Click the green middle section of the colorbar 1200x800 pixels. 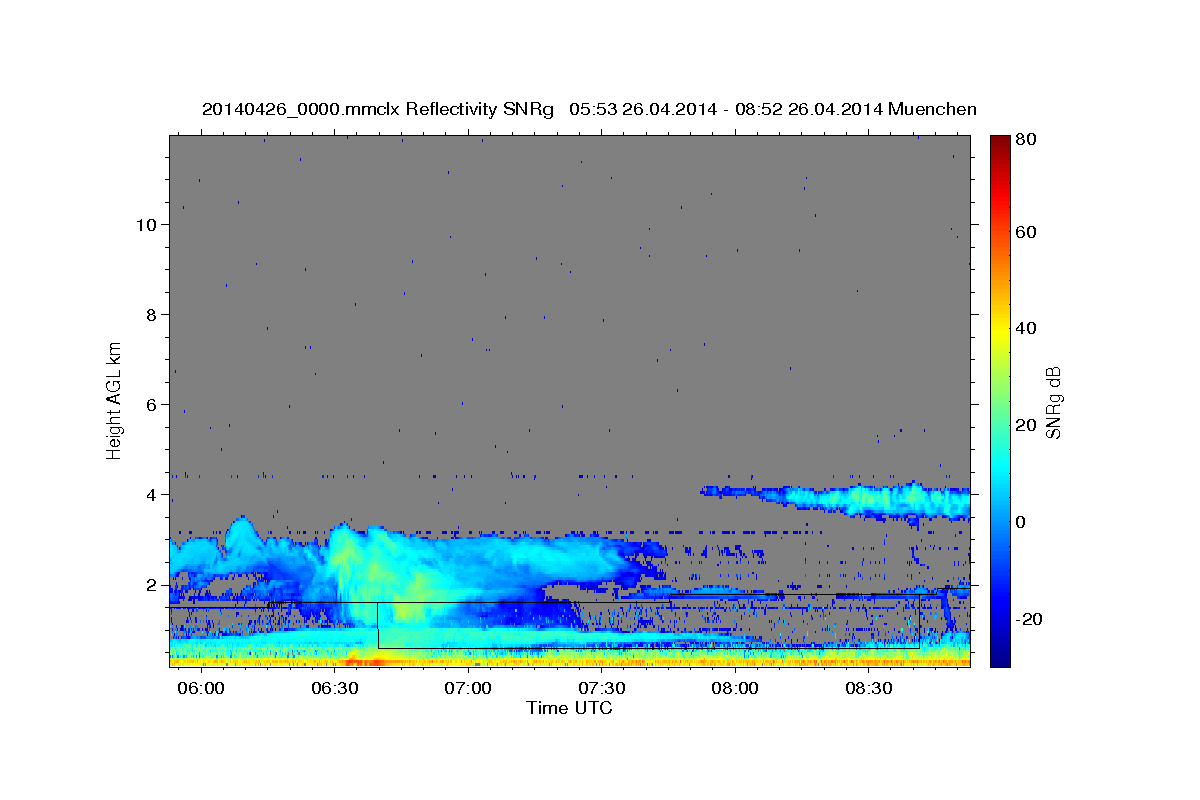click(x=1000, y=400)
